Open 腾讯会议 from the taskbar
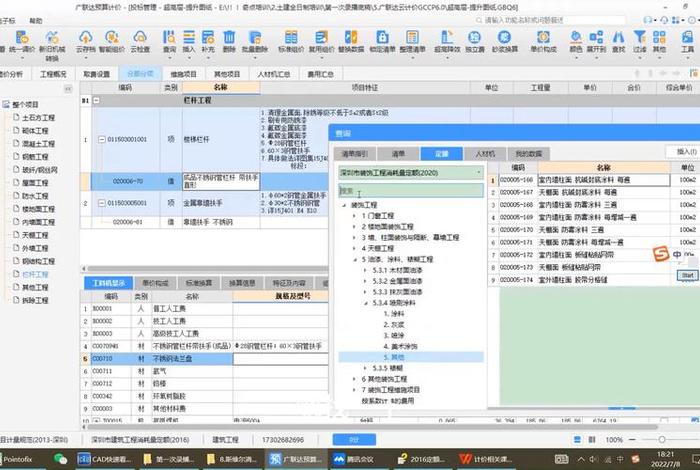Screen dimensions: 700x470 click(353, 459)
